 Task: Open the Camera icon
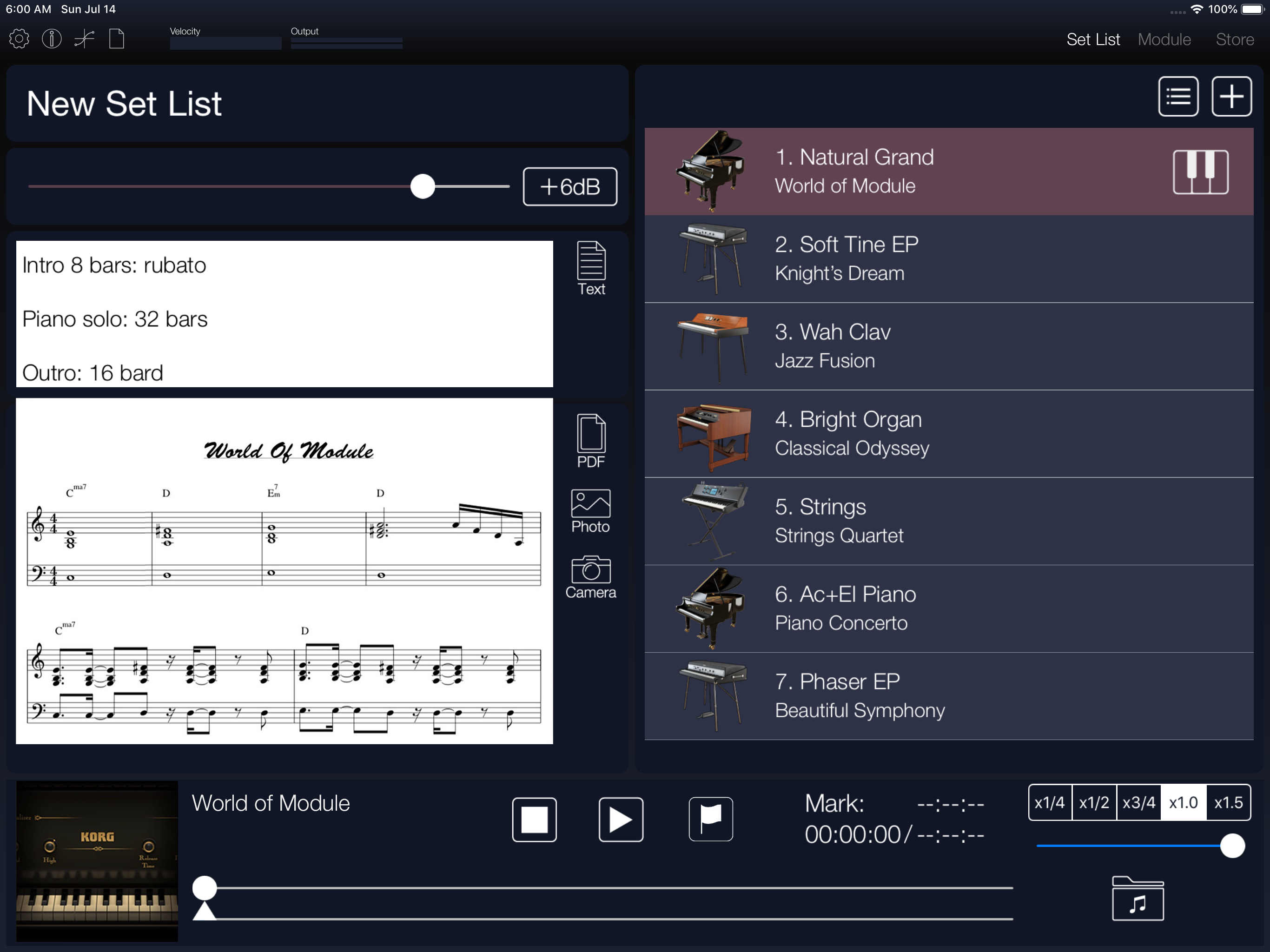pyautogui.click(x=591, y=577)
